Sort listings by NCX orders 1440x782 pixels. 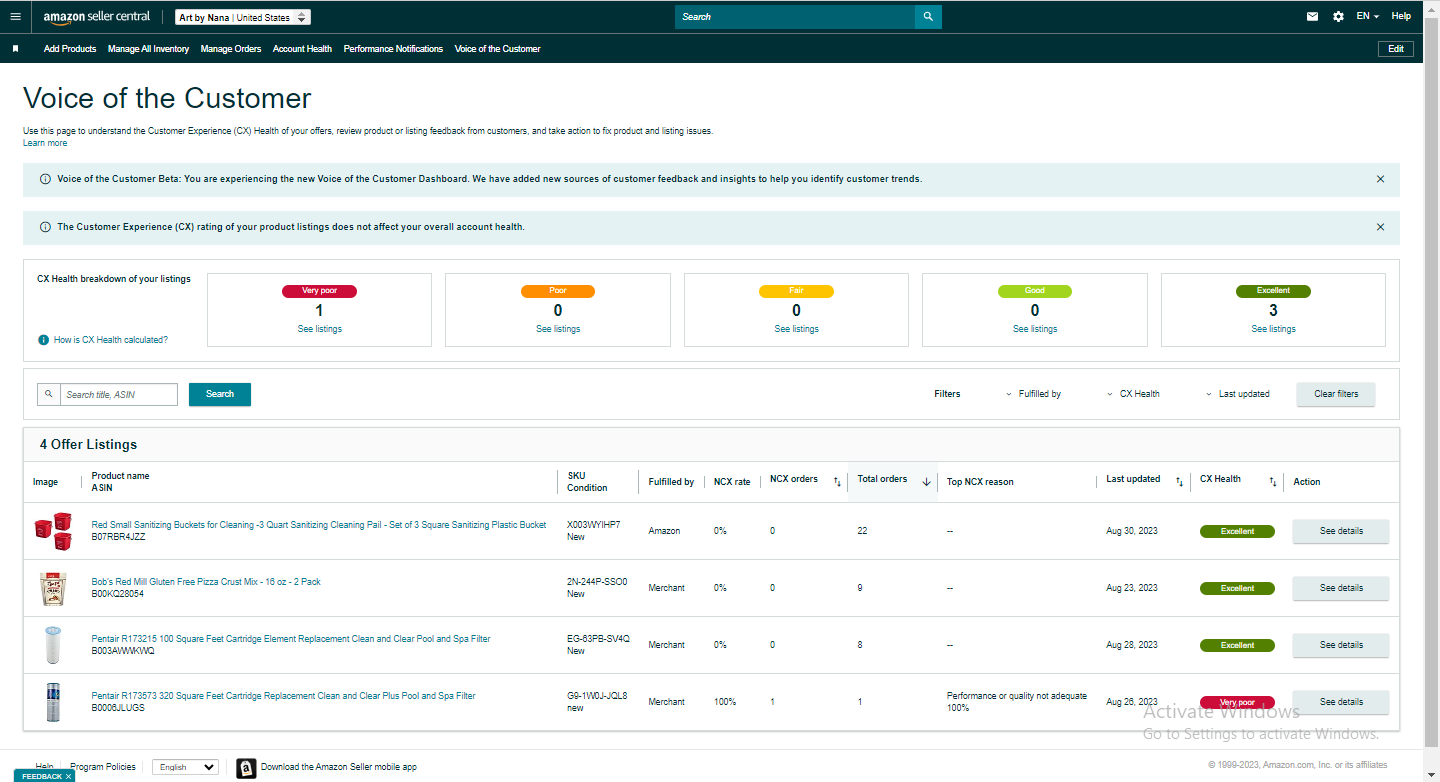tap(837, 482)
